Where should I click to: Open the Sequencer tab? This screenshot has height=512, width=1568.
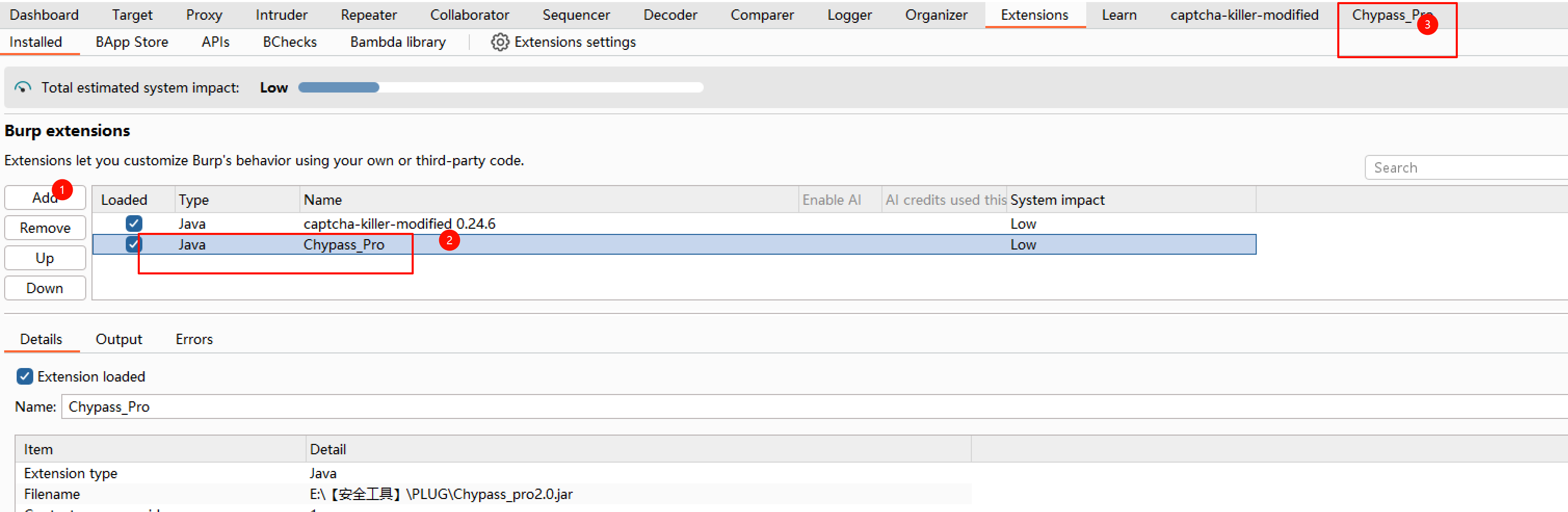576,15
